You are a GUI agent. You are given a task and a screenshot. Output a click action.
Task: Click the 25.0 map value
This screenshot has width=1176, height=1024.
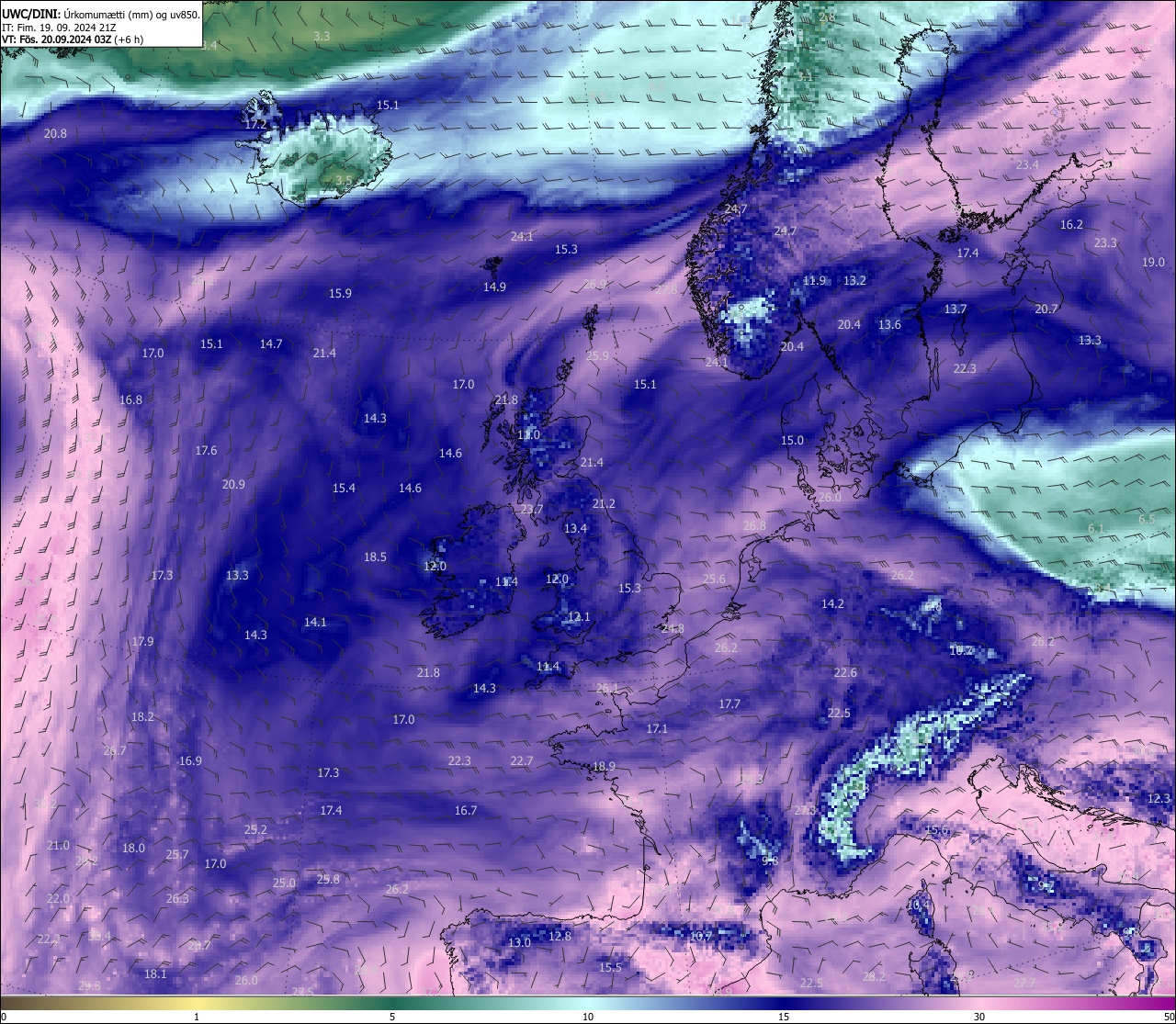coord(284,883)
